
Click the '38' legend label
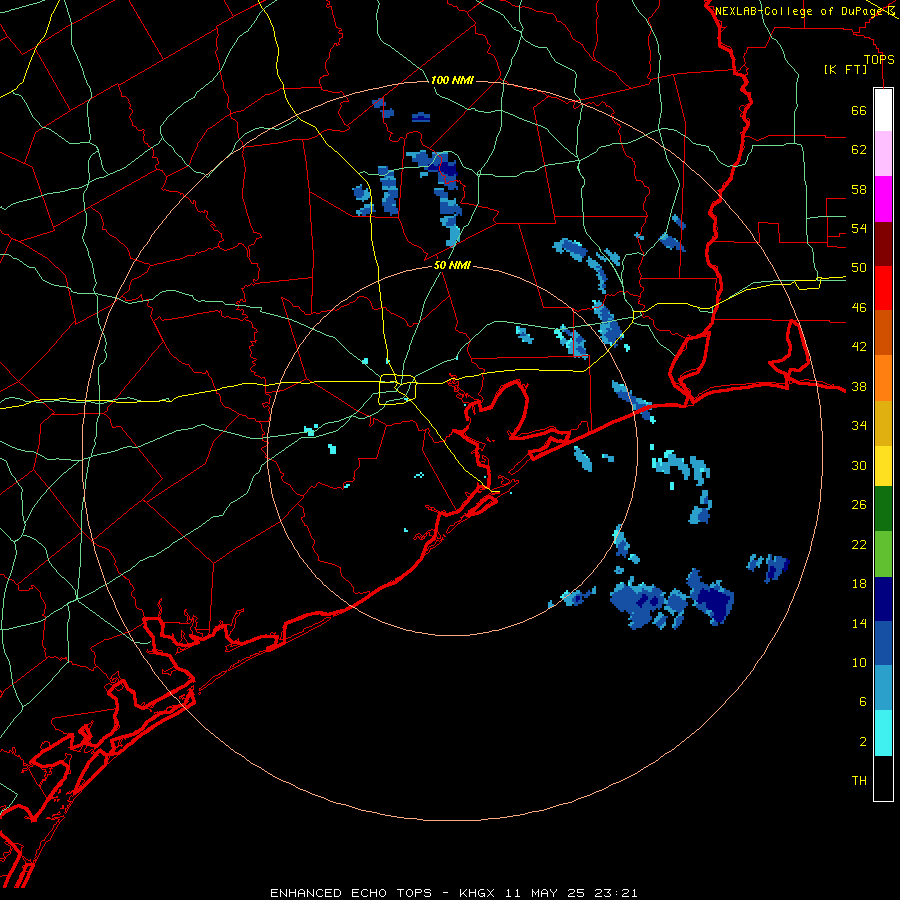coord(859,387)
